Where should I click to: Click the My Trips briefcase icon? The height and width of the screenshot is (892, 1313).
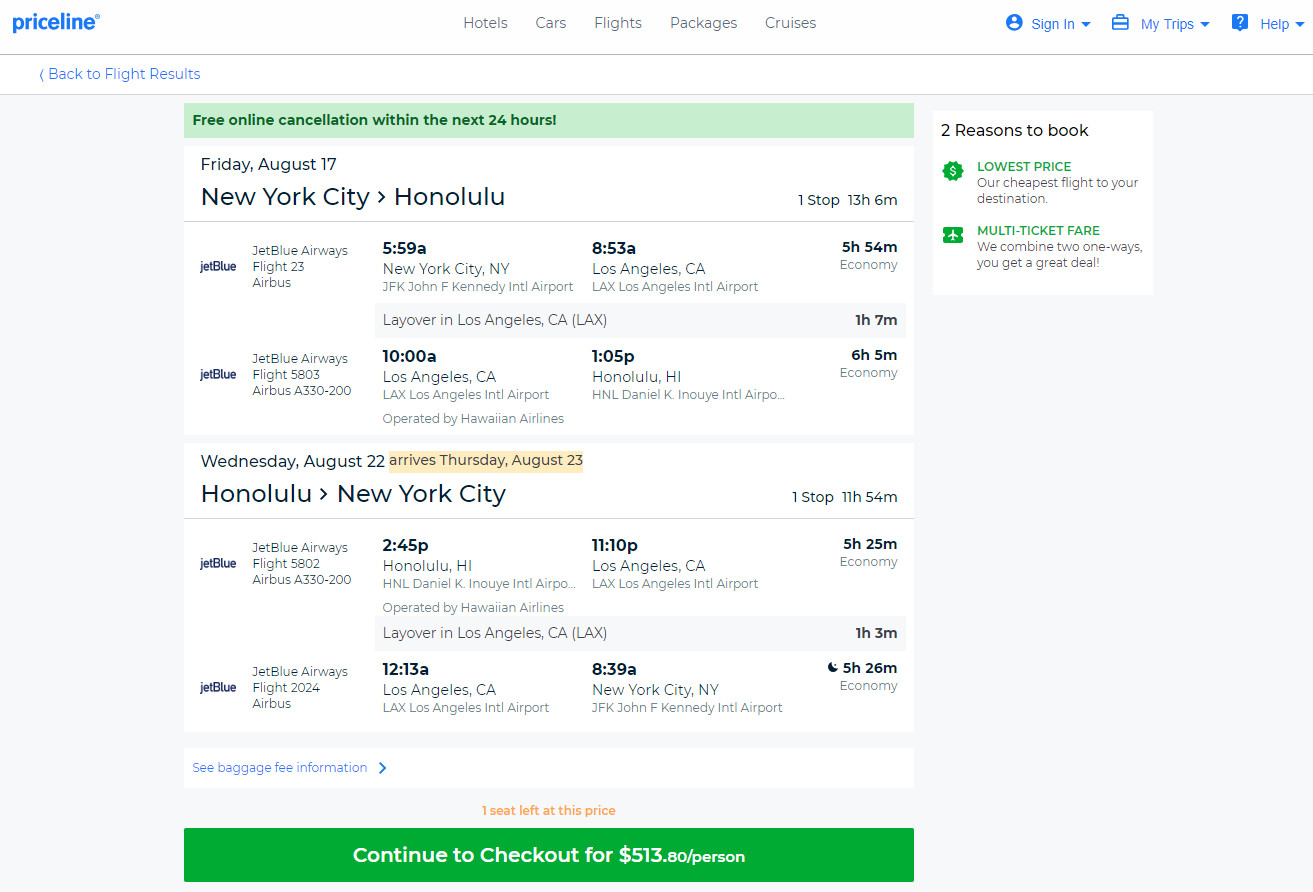[1120, 22]
